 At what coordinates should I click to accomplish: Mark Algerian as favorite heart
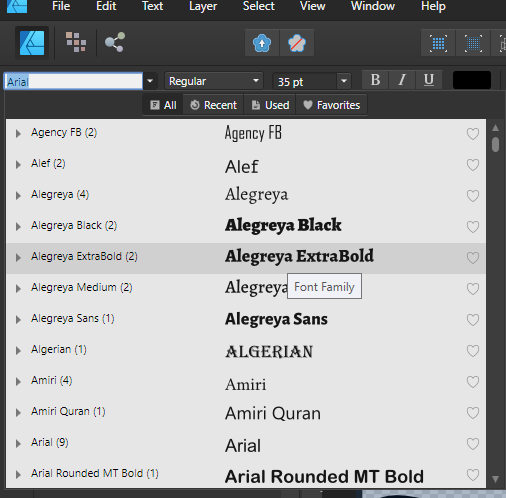(x=473, y=351)
